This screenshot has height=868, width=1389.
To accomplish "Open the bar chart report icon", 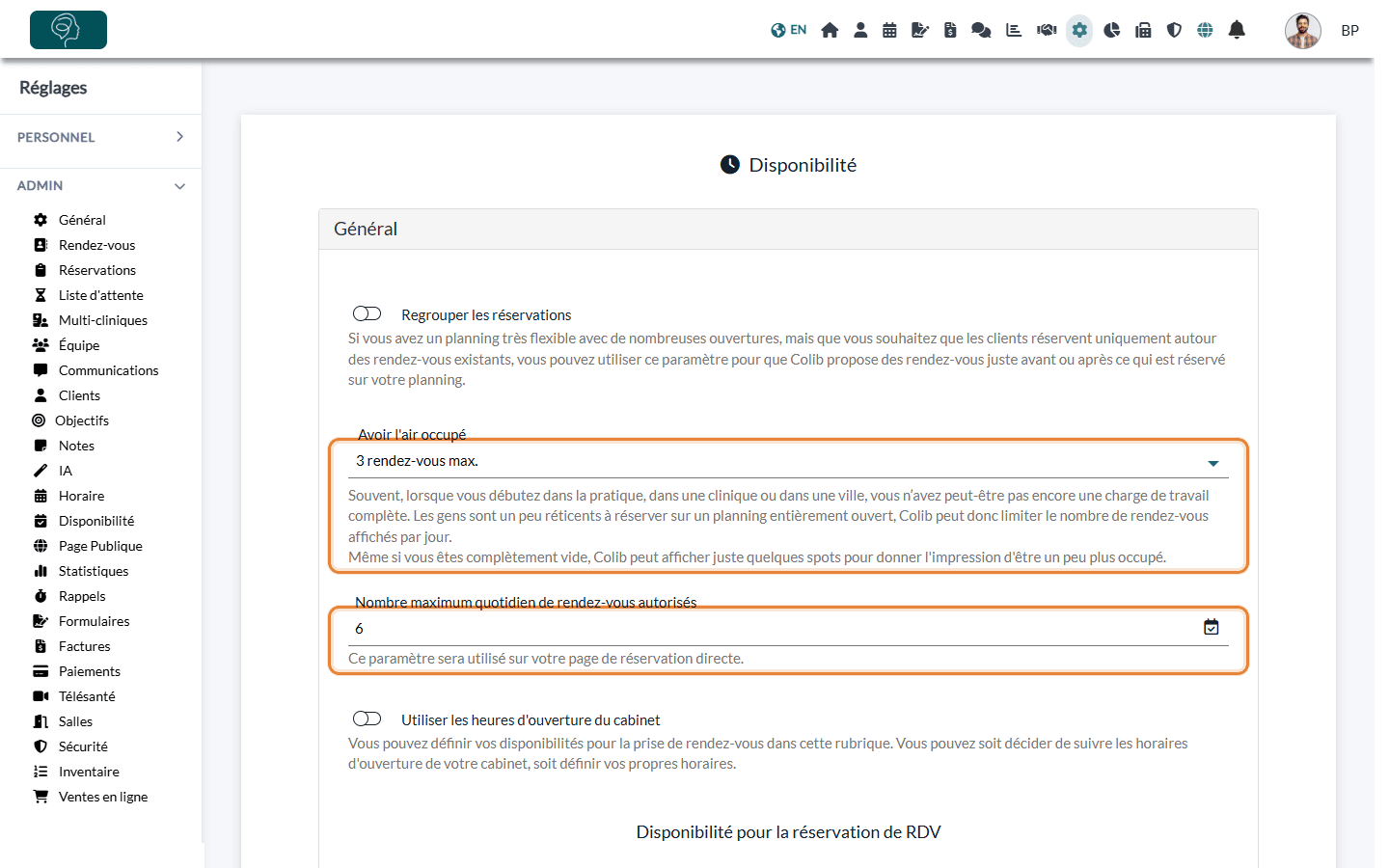I will pos(1014,30).
